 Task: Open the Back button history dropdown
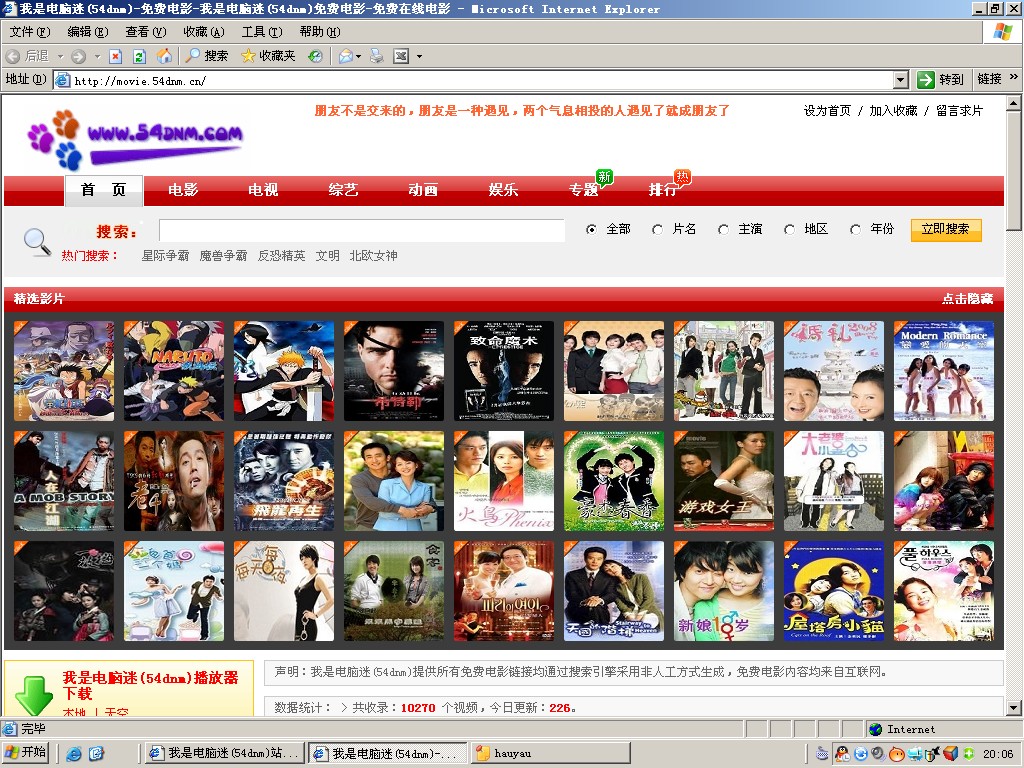coord(60,57)
